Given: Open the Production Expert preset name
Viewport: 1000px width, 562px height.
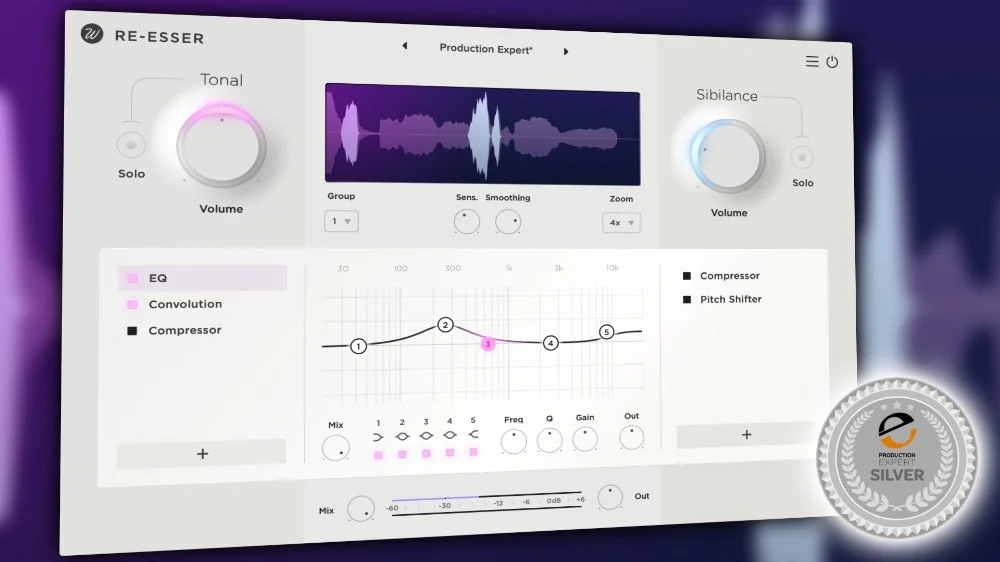Looking at the screenshot, I should 486,48.
